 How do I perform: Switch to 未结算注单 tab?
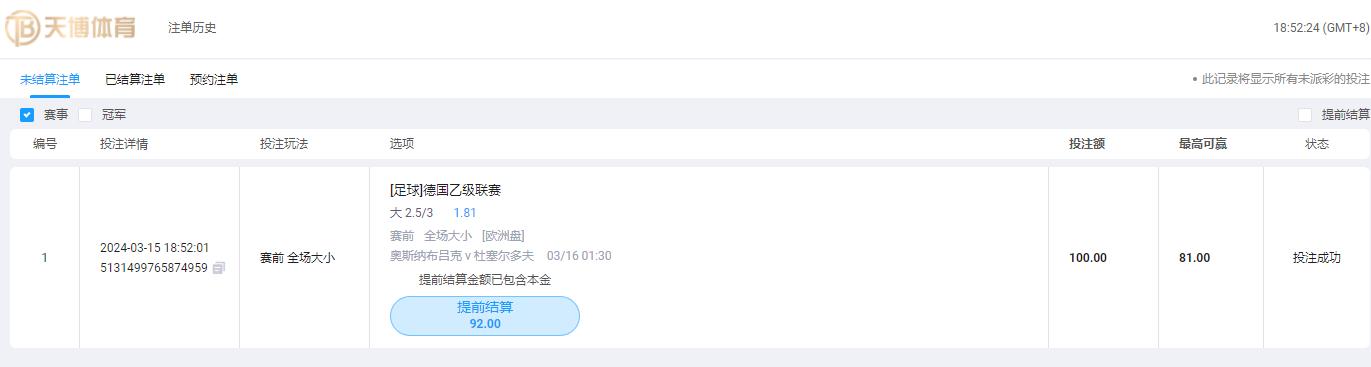pos(50,79)
